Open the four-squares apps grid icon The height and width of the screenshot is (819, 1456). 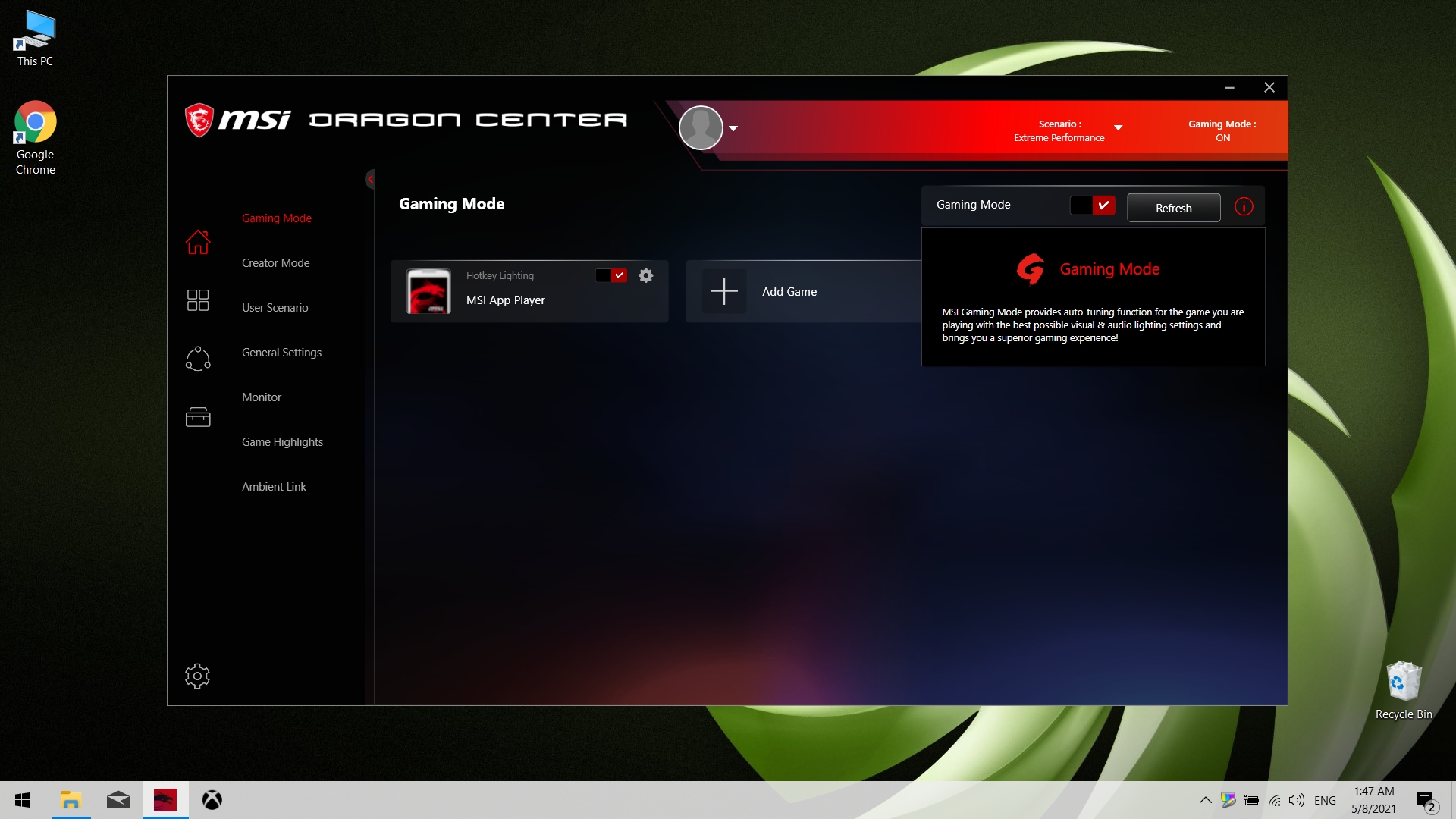point(198,300)
